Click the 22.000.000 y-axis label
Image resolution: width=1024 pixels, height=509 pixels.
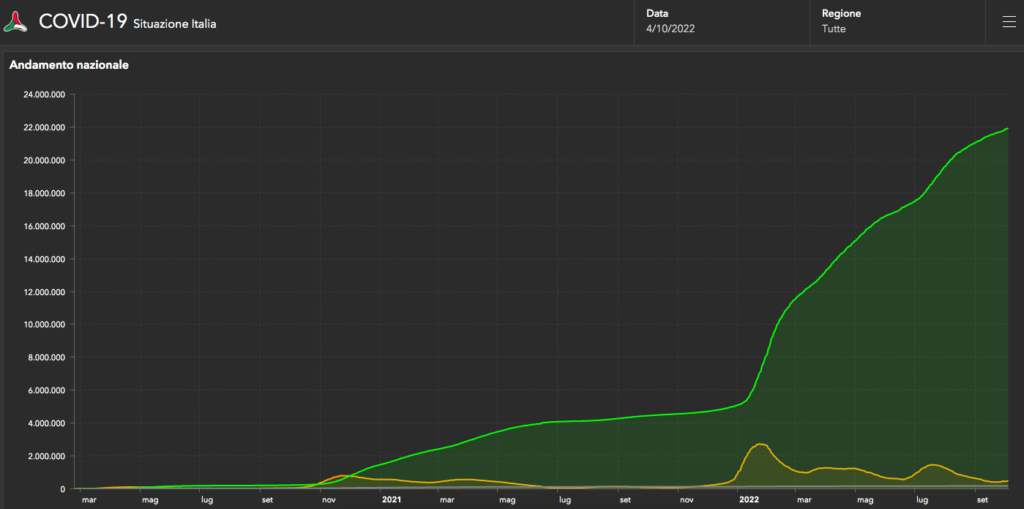(x=38, y=128)
